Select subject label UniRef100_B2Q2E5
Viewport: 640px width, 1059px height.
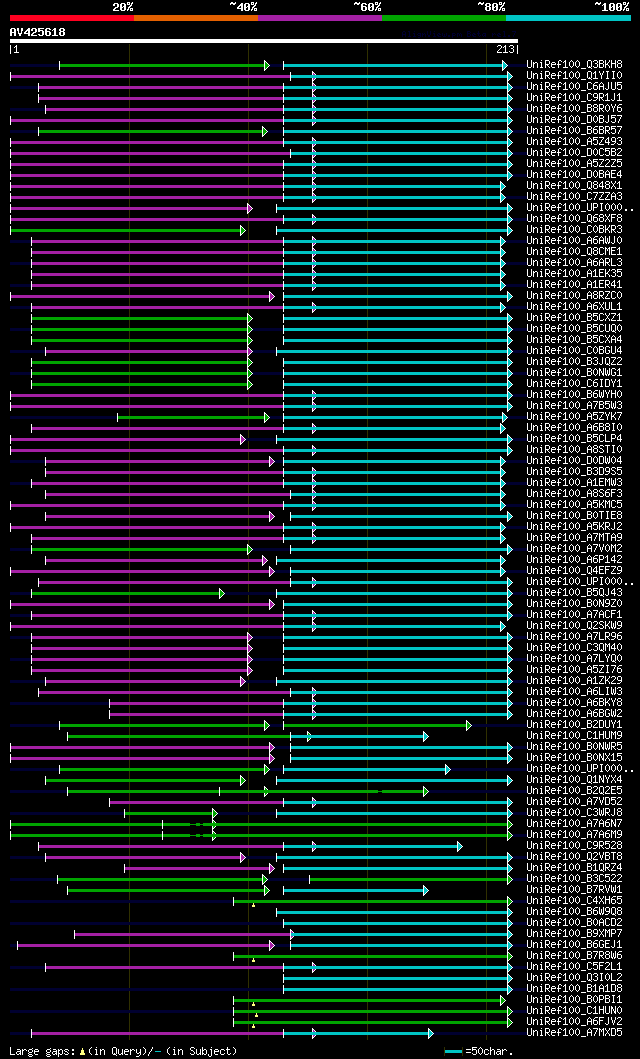tap(575, 791)
